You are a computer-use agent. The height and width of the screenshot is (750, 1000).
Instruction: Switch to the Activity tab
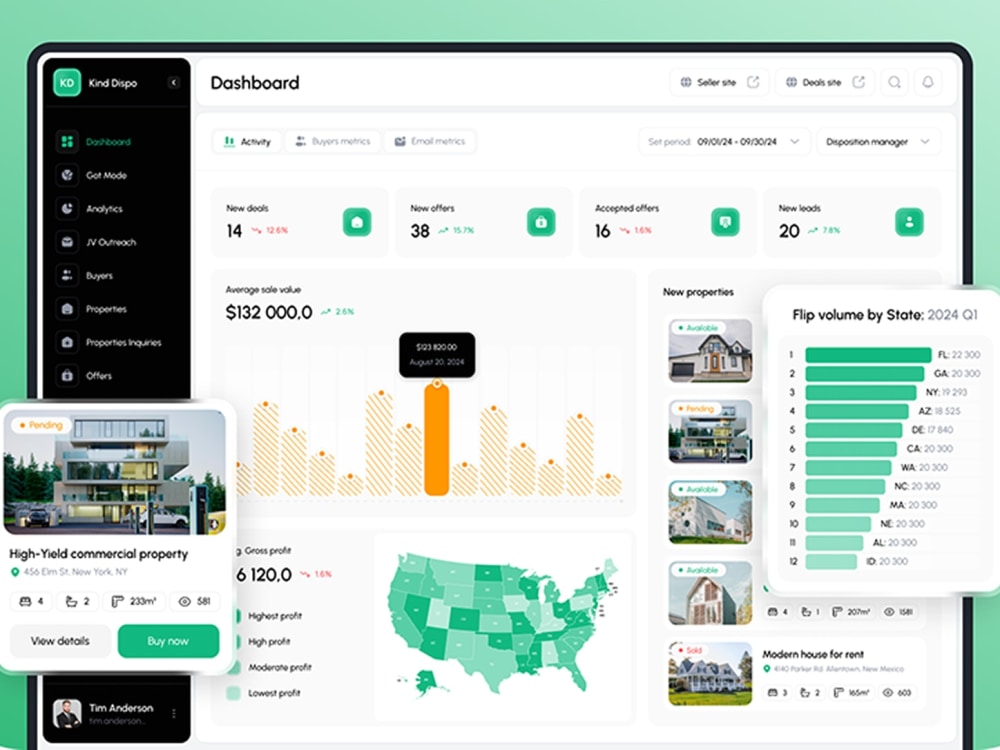(x=247, y=142)
